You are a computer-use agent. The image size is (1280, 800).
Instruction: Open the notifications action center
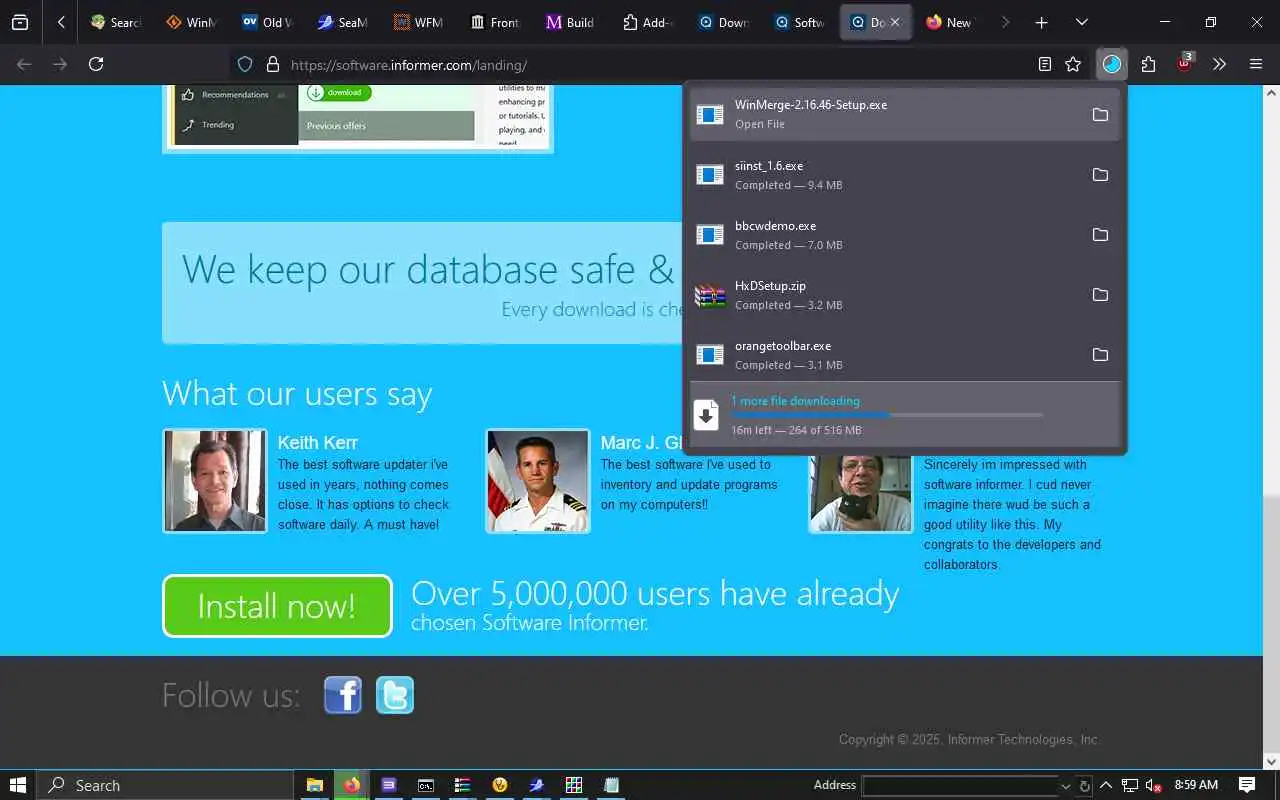[x=1247, y=785]
